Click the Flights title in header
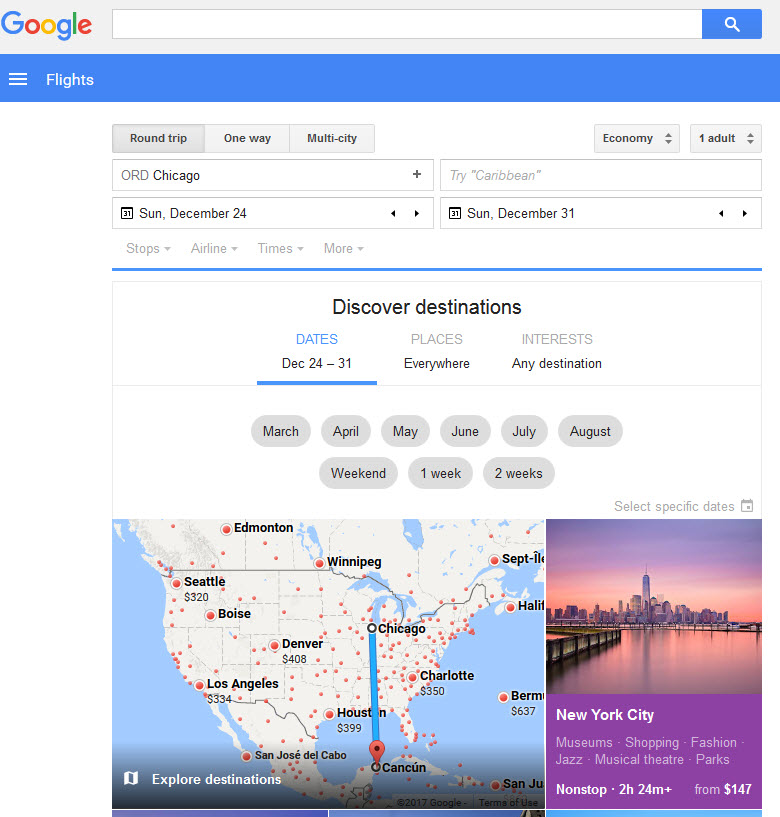This screenshot has width=780, height=817. [70, 80]
